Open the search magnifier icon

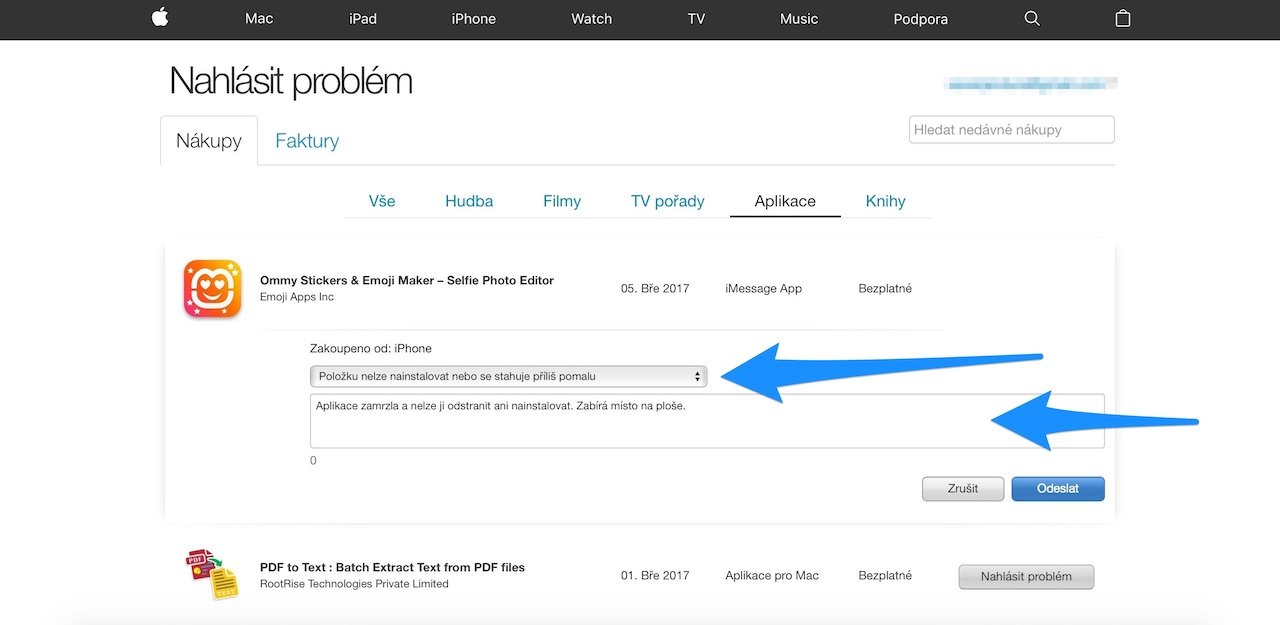click(x=1033, y=19)
